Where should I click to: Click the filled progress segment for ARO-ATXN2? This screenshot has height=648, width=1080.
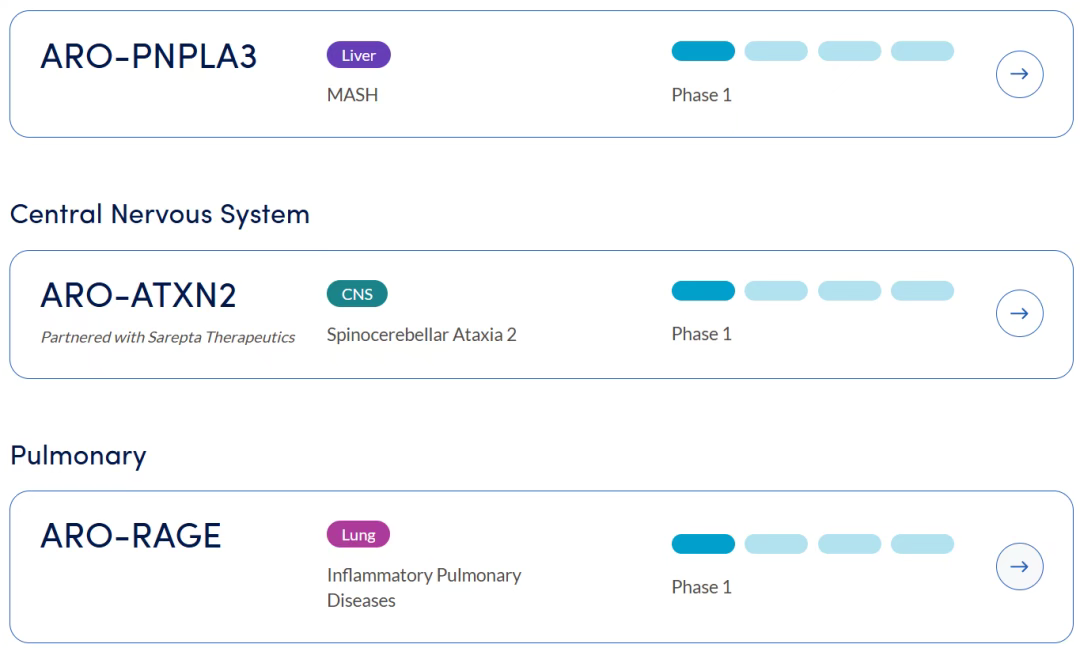[x=703, y=291]
